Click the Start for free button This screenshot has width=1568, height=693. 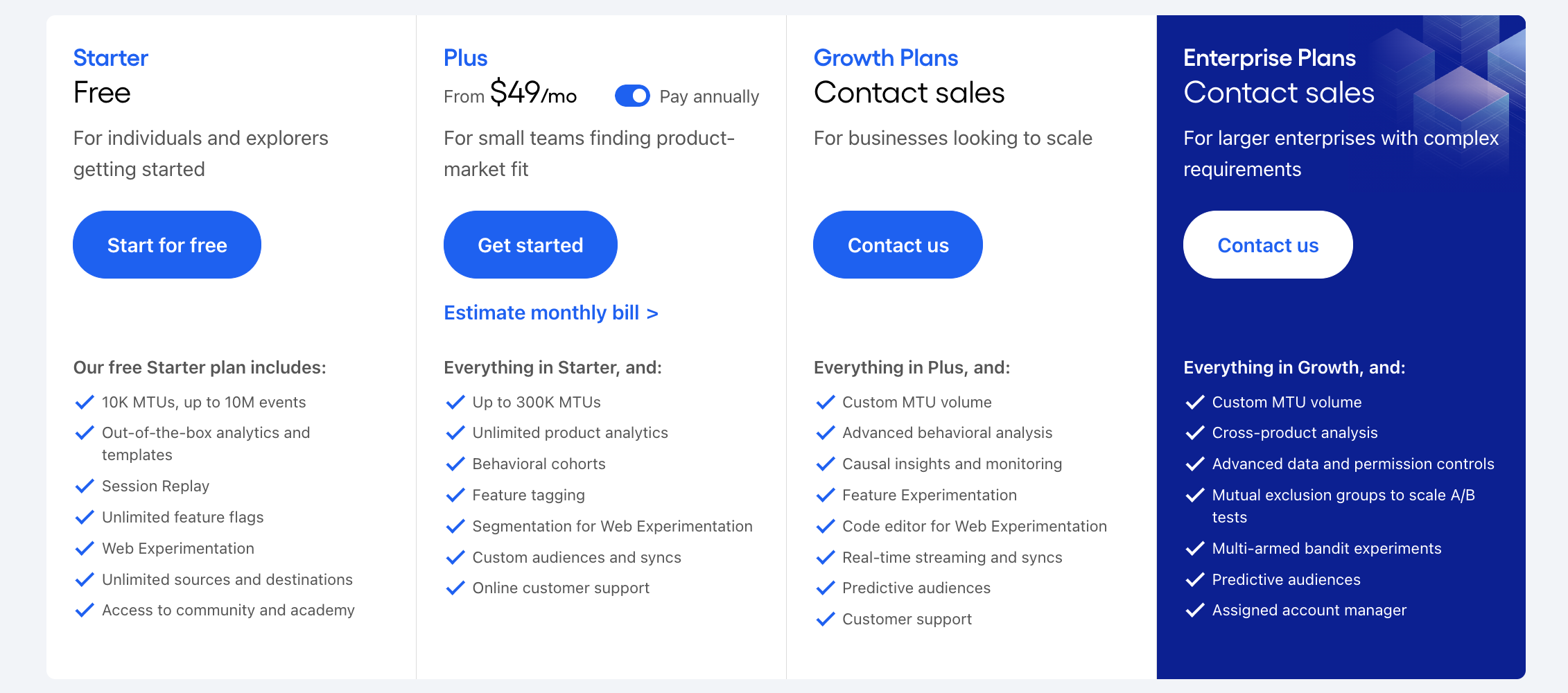(167, 245)
